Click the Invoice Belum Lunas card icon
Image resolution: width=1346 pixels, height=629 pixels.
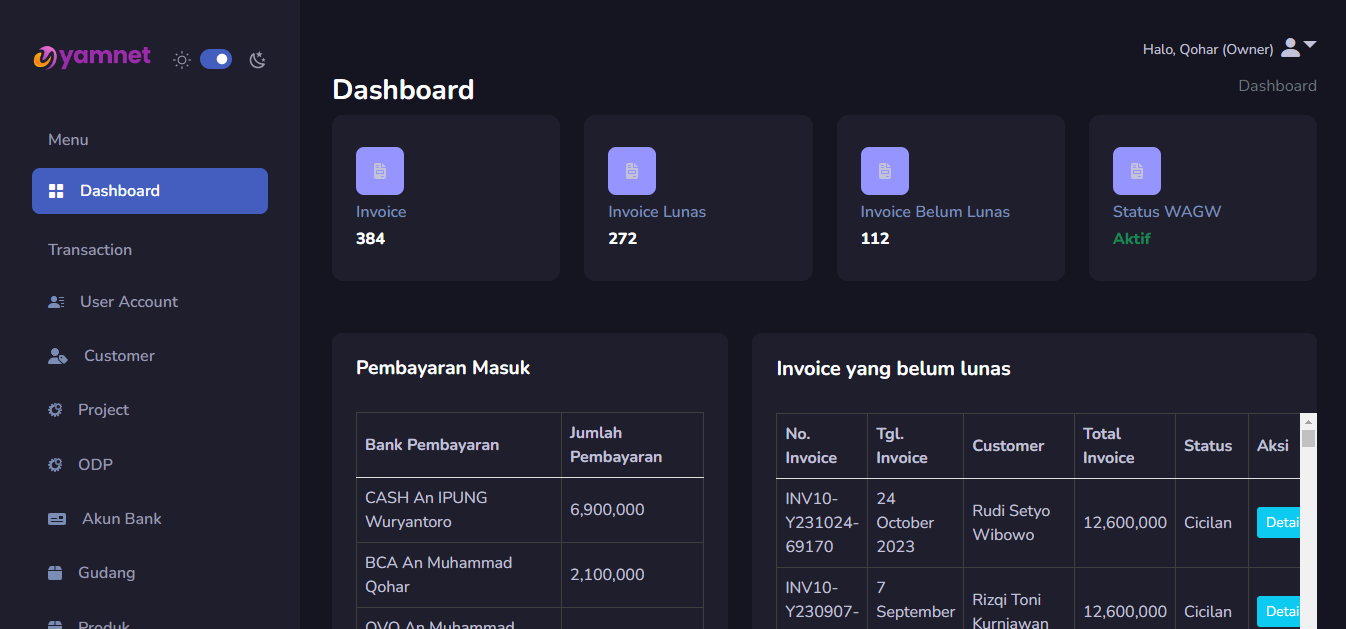point(885,171)
